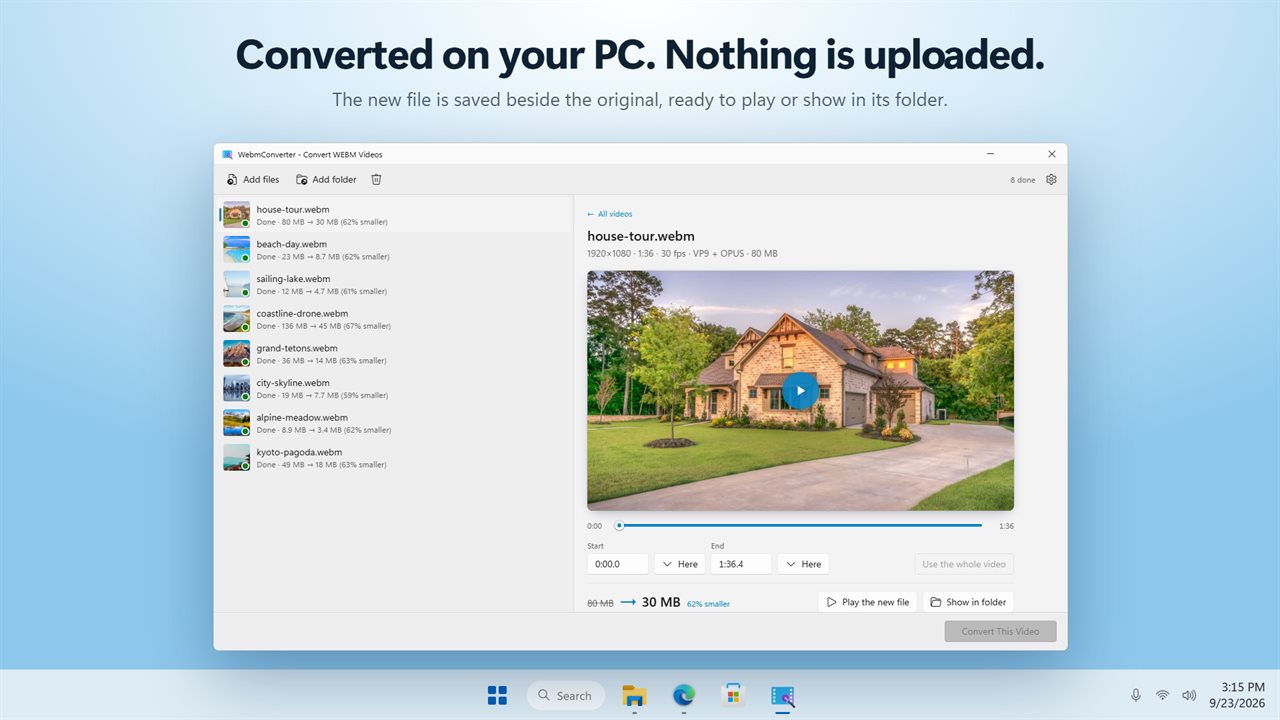Click the kyoto-pagoda.webm thumbnail
Image resolution: width=1280 pixels, height=720 pixels.
click(x=237, y=458)
